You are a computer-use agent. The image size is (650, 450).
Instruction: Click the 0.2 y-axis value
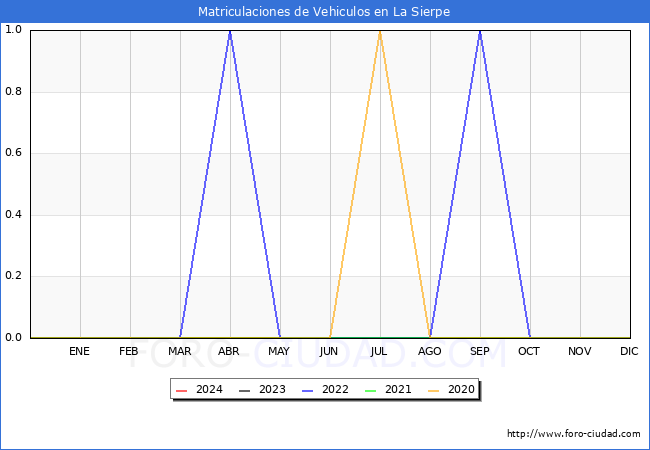[x=13, y=276]
